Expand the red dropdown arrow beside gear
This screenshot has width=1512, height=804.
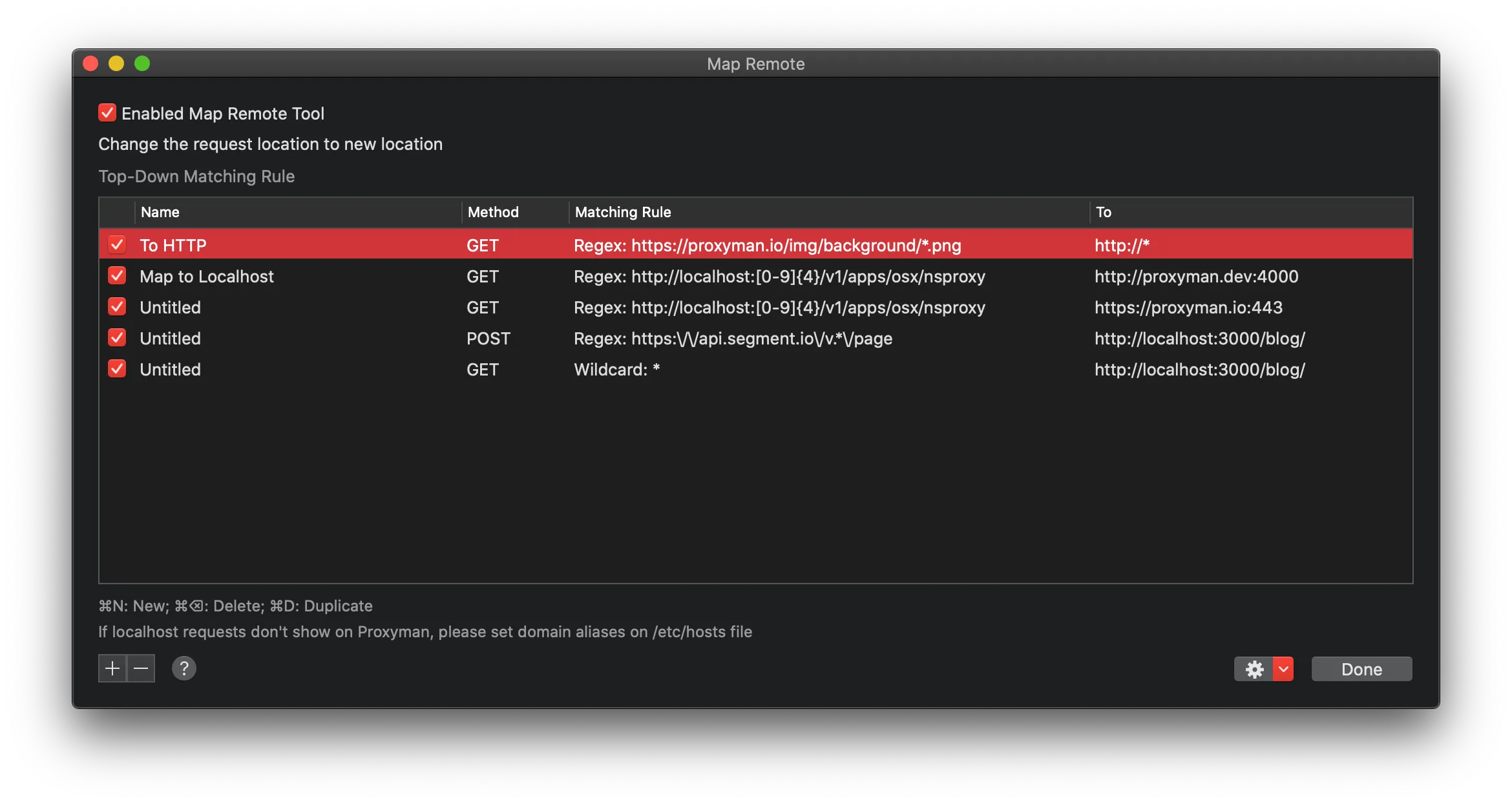point(1283,669)
